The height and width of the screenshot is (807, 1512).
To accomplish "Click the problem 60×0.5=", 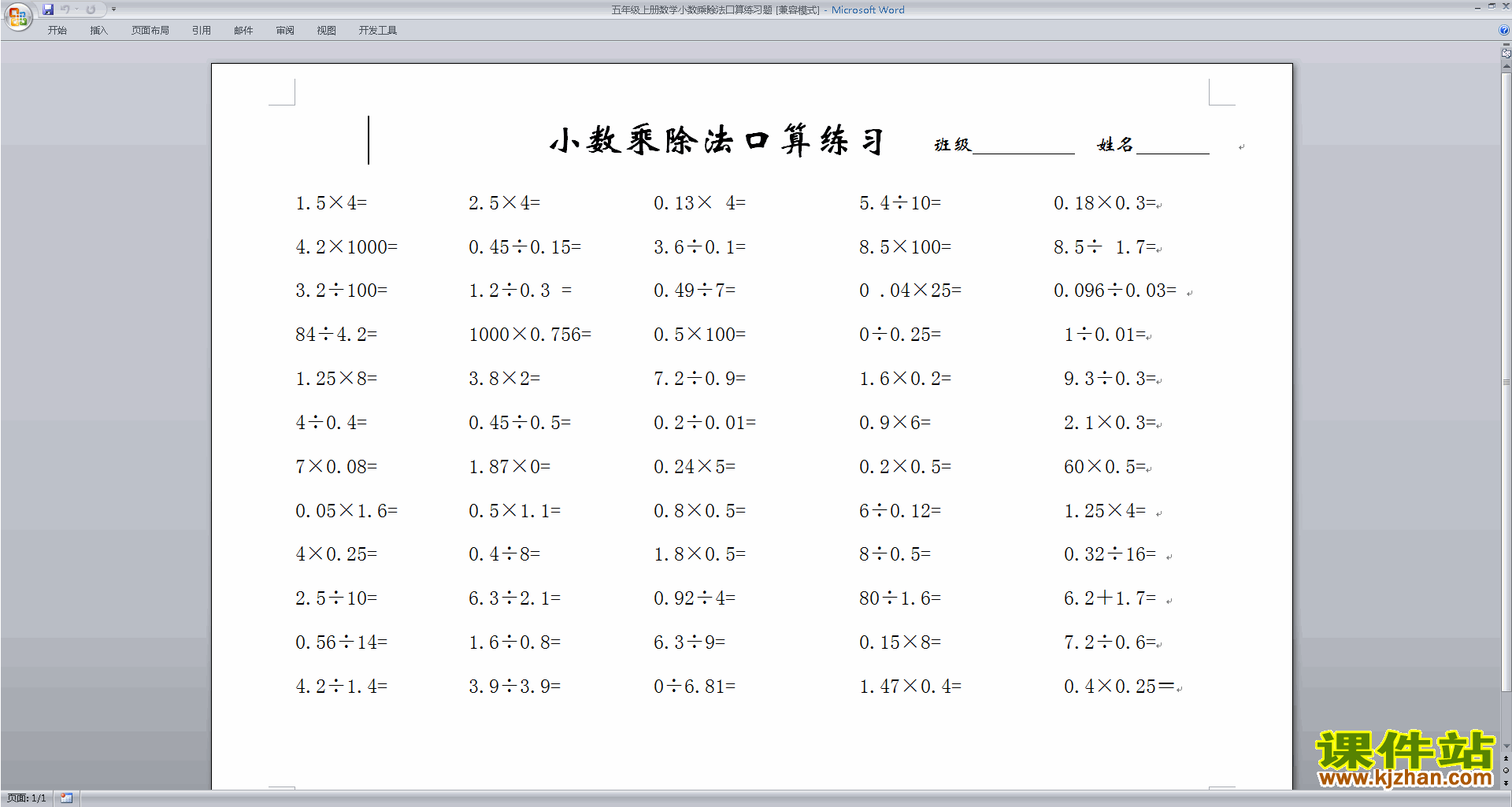I will 1105,467.
